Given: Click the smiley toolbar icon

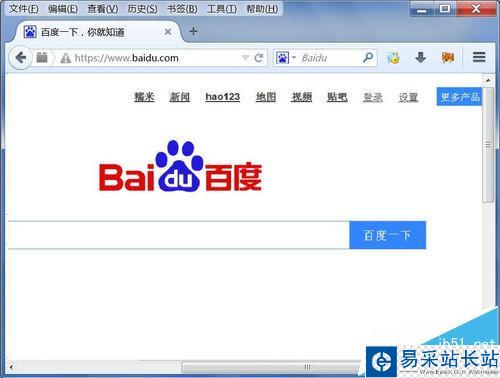Looking at the screenshot, I should click(393, 58).
